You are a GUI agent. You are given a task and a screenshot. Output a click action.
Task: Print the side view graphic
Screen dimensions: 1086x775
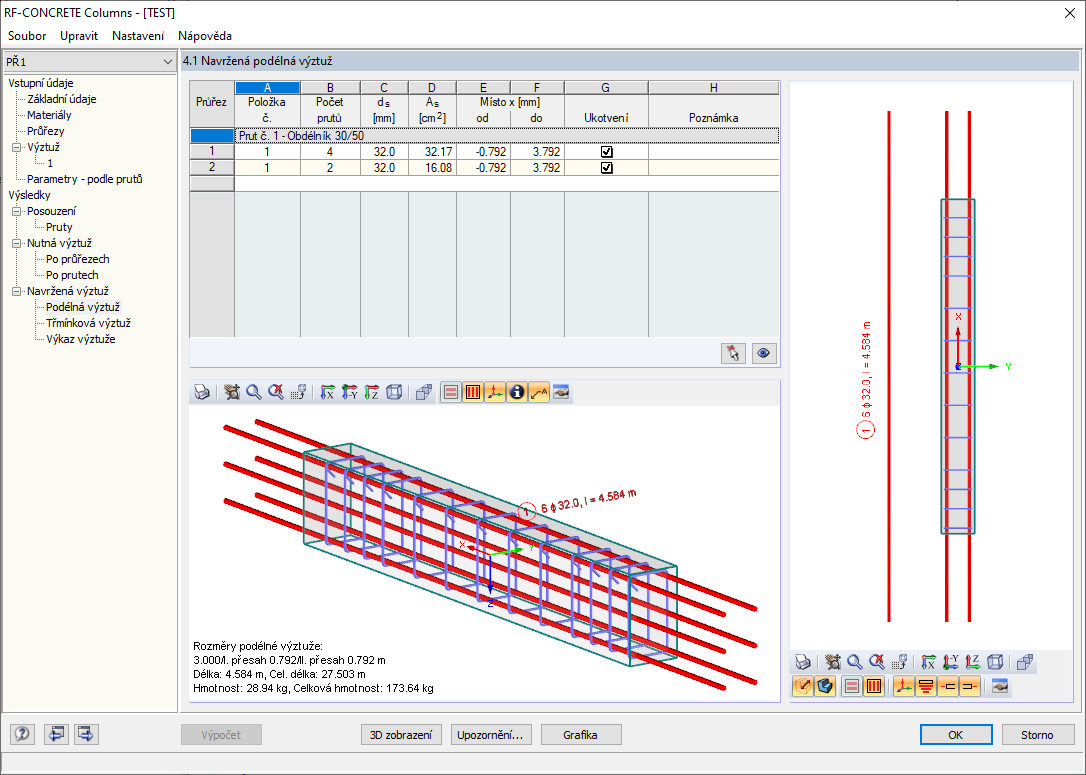click(x=803, y=662)
